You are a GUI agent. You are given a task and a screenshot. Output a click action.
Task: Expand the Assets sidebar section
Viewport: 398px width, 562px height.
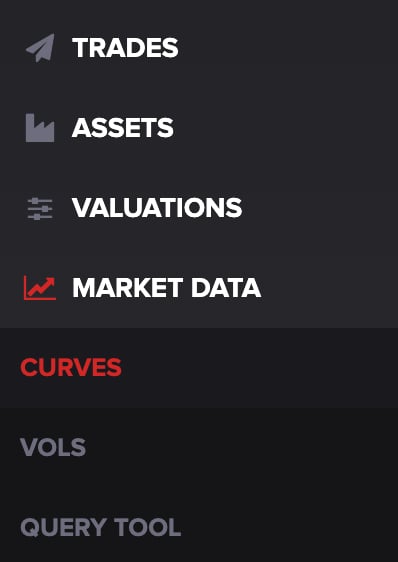tap(199, 128)
